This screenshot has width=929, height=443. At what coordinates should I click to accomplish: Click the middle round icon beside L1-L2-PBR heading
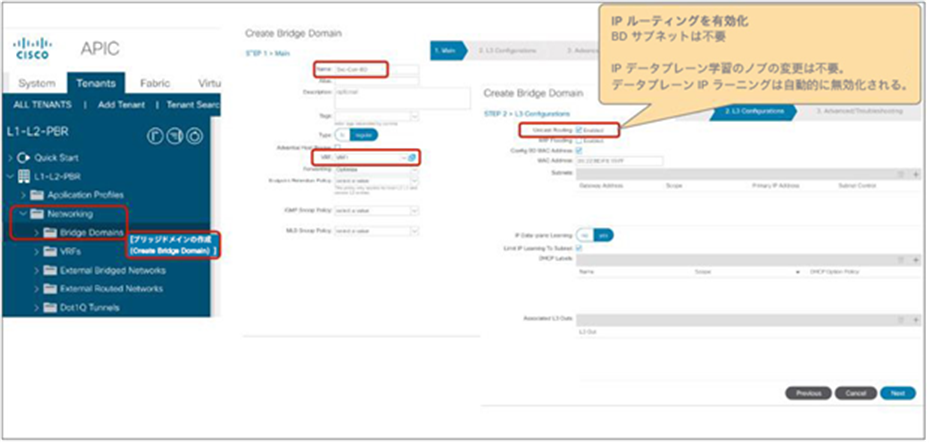tap(175, 136)
